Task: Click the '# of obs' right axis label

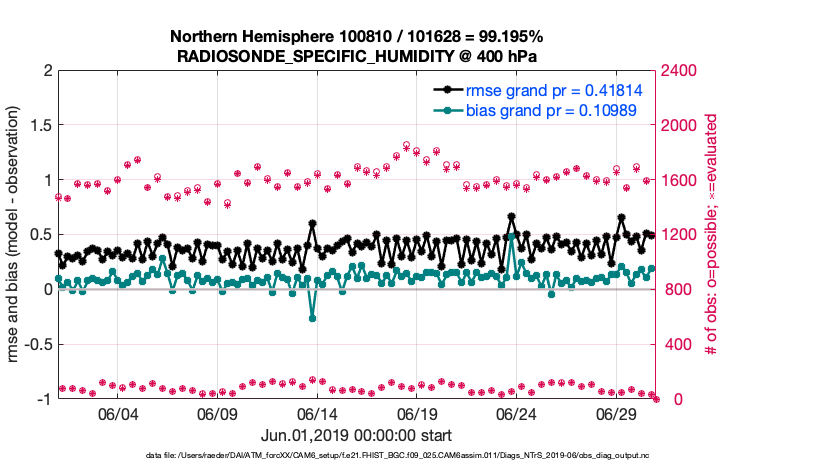Action: pyautogui.click(x=711, y=235)
